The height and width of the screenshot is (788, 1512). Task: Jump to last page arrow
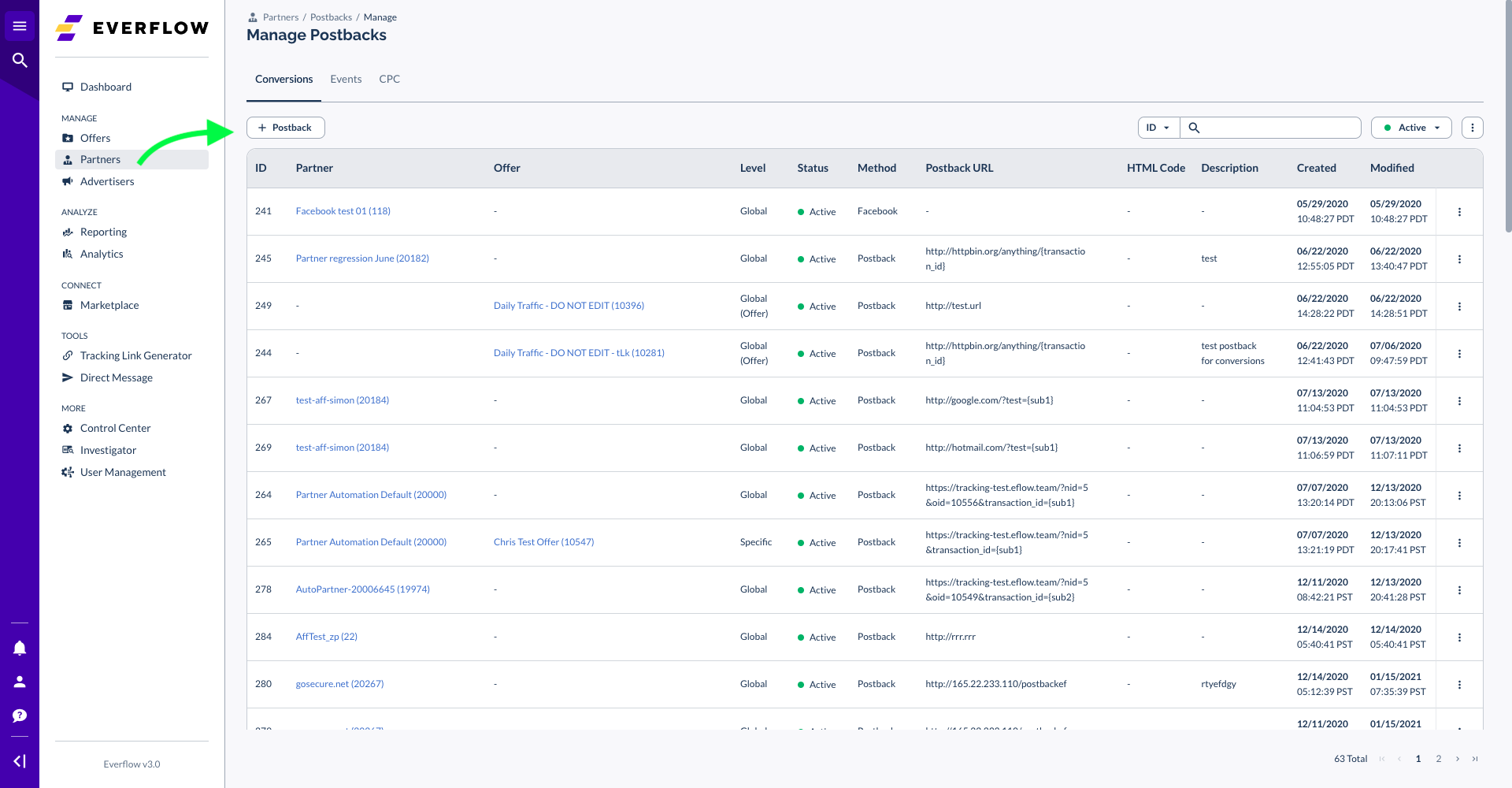coord(1475,759)
